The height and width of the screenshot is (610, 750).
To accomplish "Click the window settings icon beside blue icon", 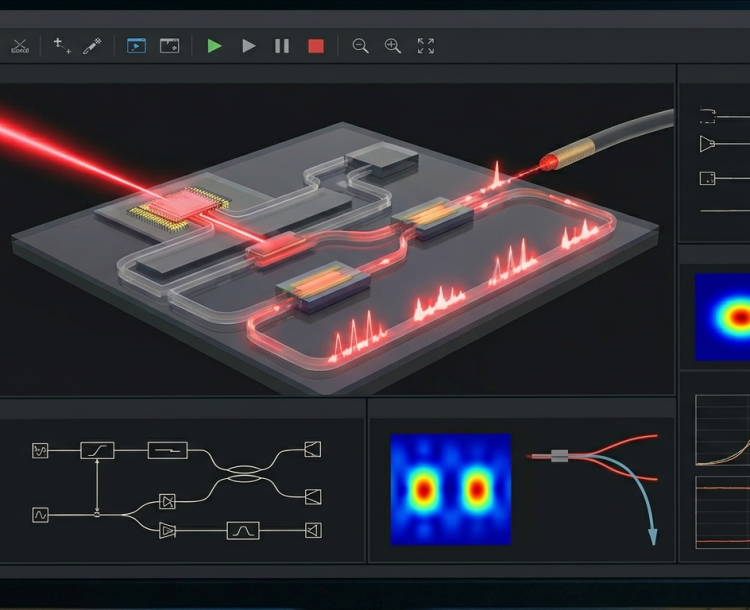I will coord(169,46).
